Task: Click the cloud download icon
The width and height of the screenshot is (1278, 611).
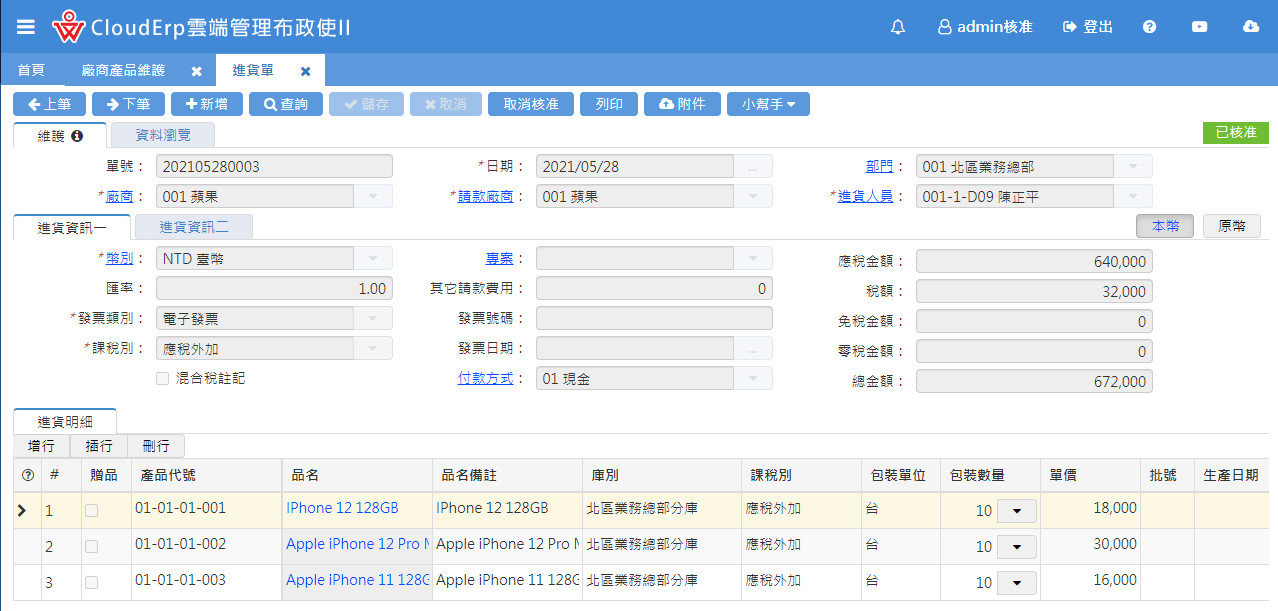Action: coord(1251,27)
